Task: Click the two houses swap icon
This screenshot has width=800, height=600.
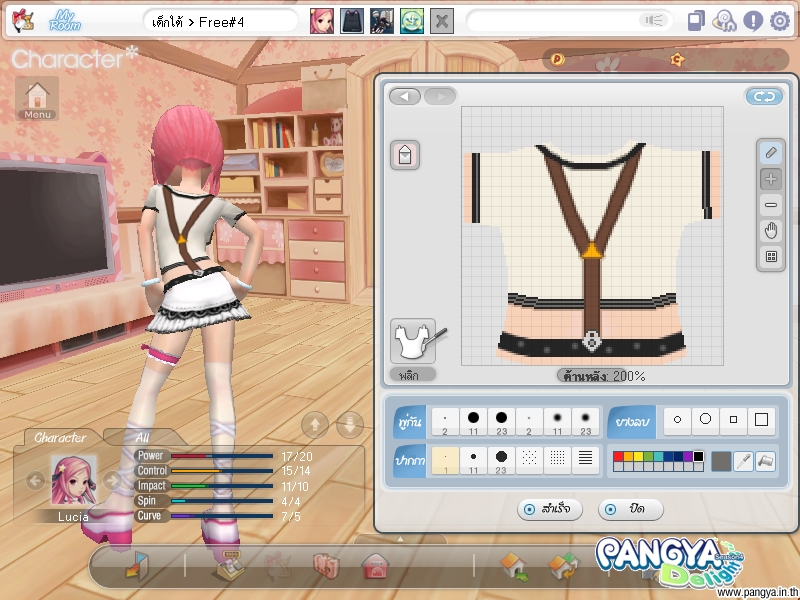Action: [563, 567]
